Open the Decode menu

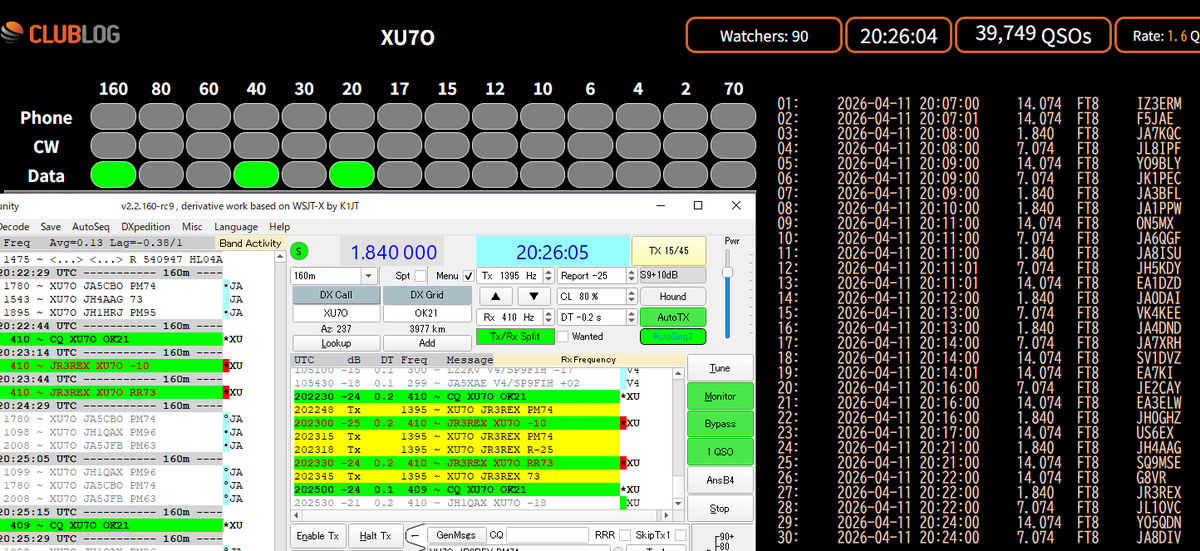tap(14, 227)
